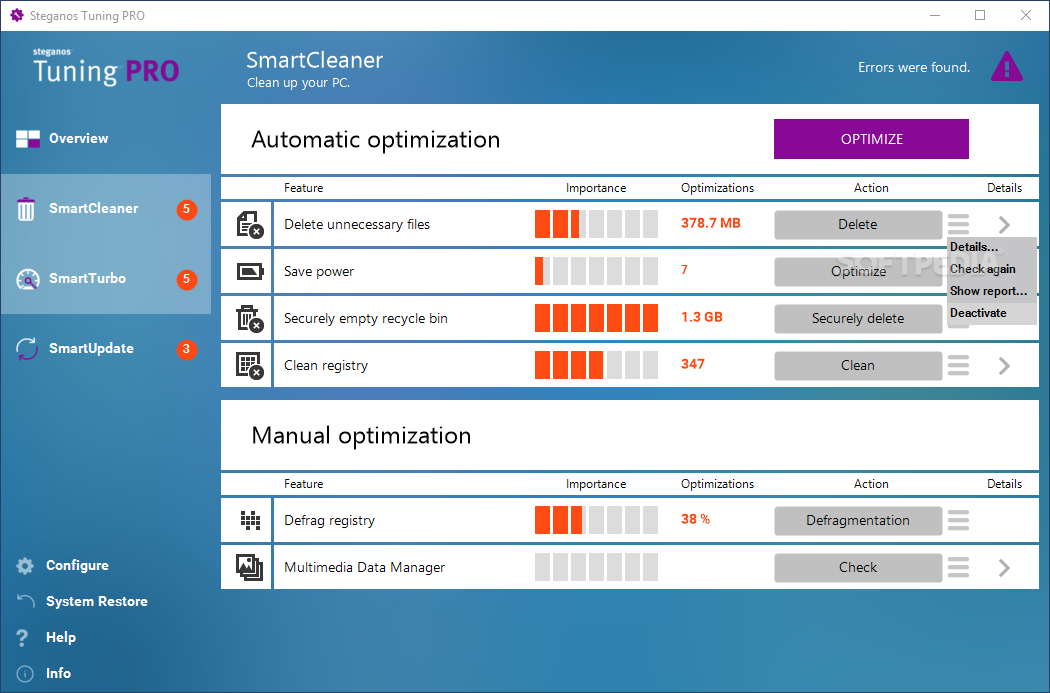Click the purple warning triangle icon
Viewport: 1050px width, 693px height.
(x=1006, y=67)
